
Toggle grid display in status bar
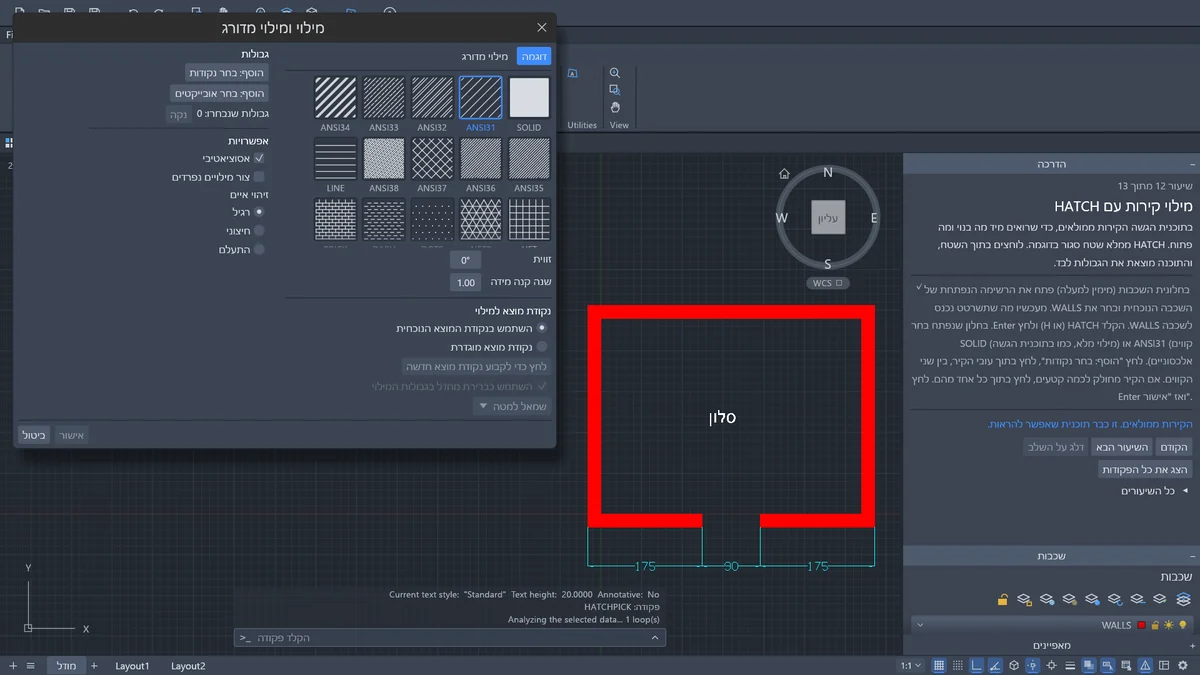pyautogui.click(x=939, y=666)
